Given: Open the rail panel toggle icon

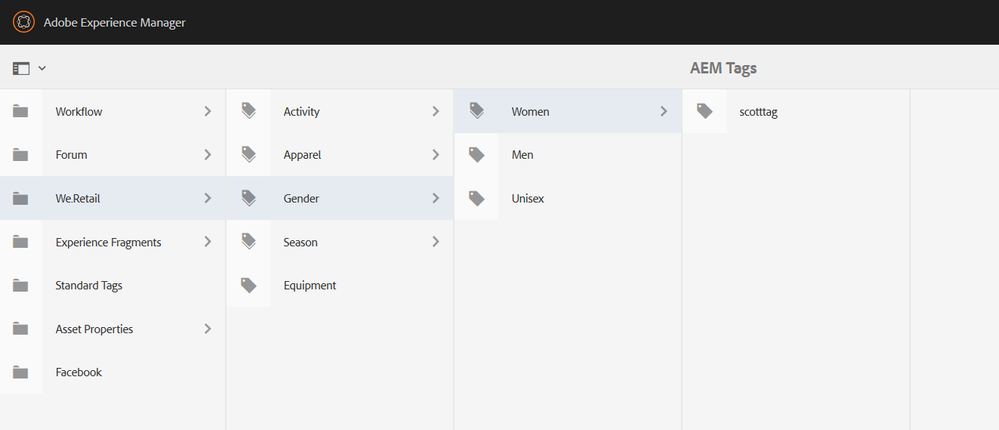Looking at the screenshot, I should [x=21, y=68].
